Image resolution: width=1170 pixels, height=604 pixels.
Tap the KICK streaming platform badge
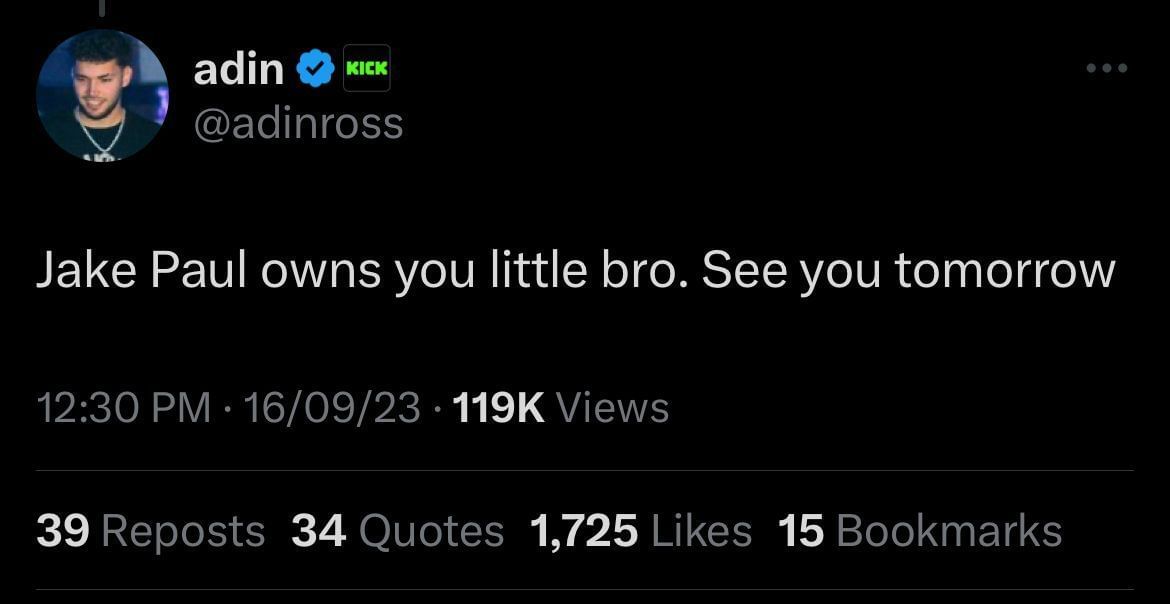[x=368, y=68]
